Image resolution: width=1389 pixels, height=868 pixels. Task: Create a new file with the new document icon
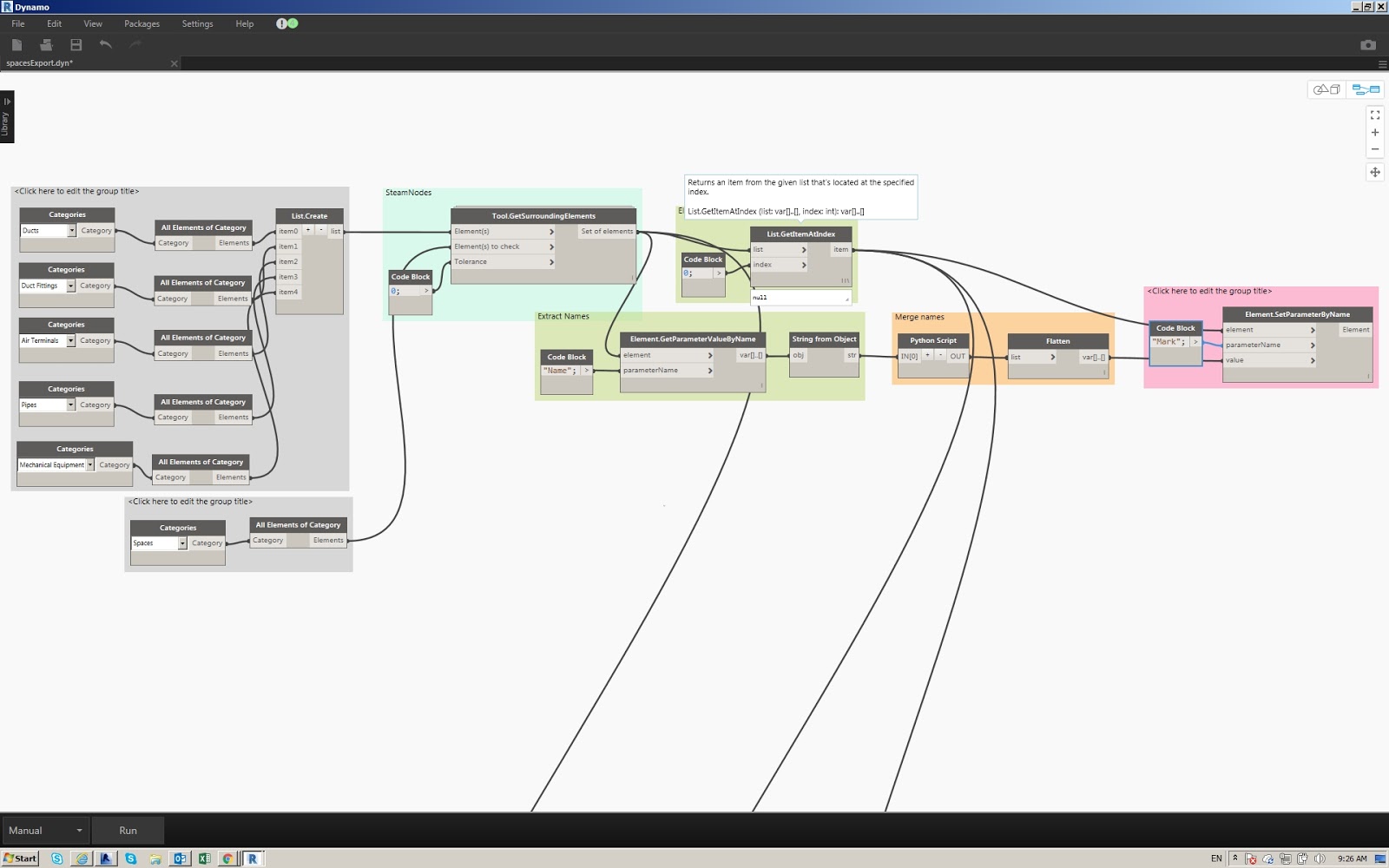tap(17, 44)
